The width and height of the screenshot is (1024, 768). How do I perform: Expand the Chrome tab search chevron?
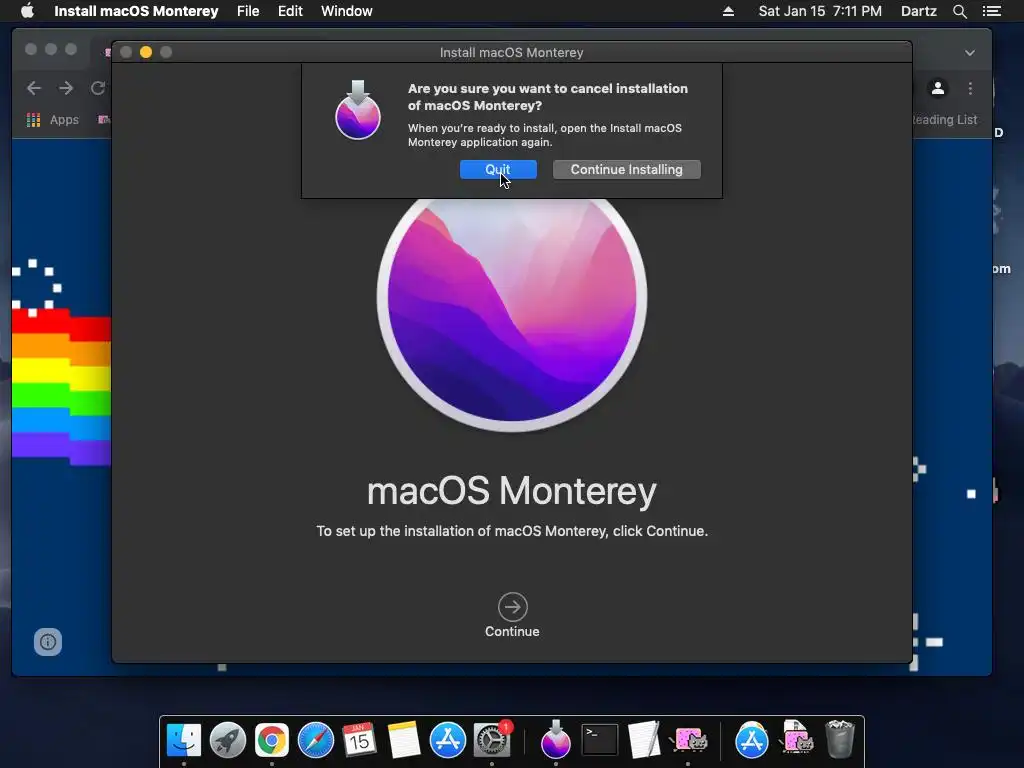click(x=970, y=53)
